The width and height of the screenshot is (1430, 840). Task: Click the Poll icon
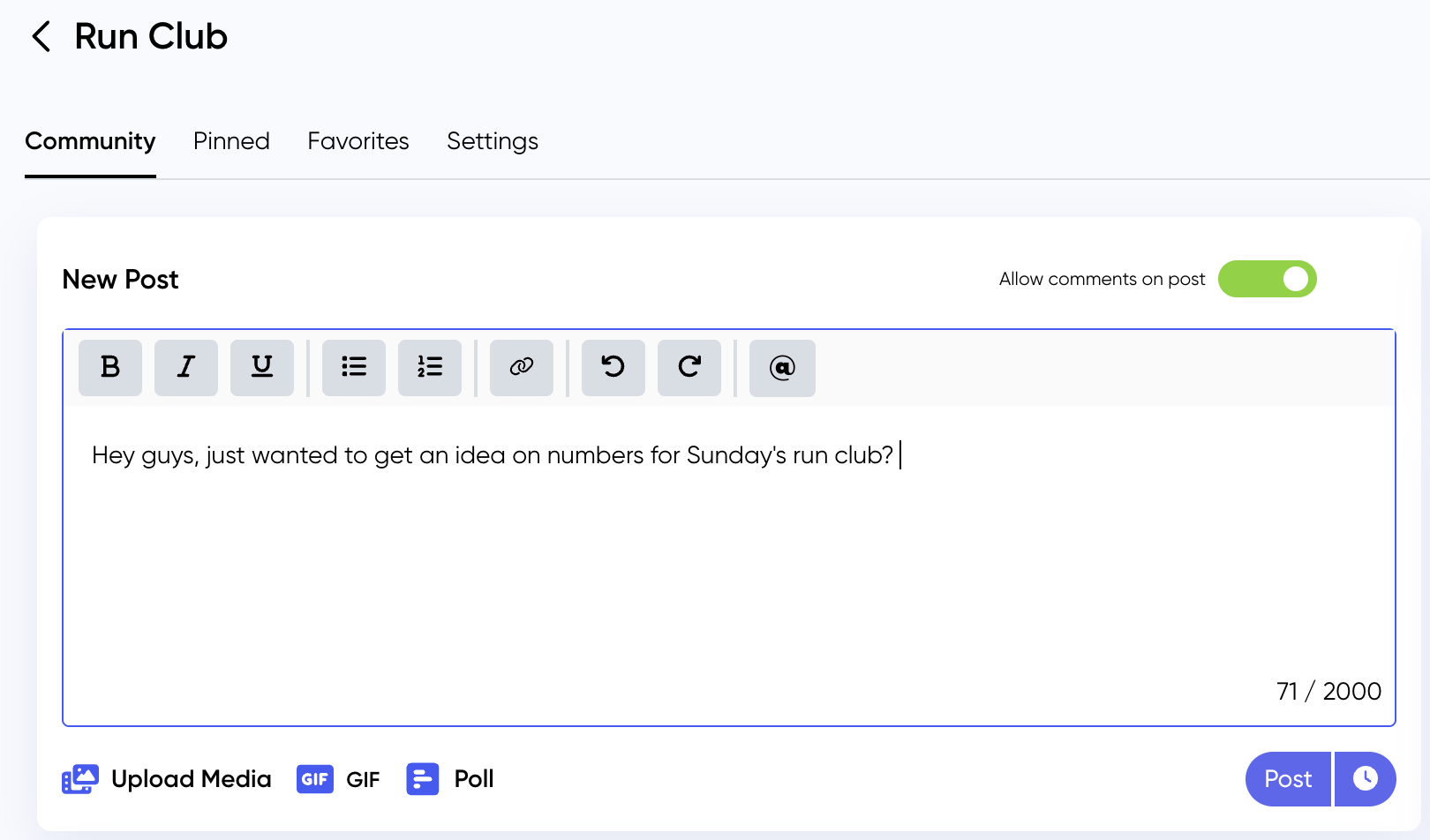[423, 779]
